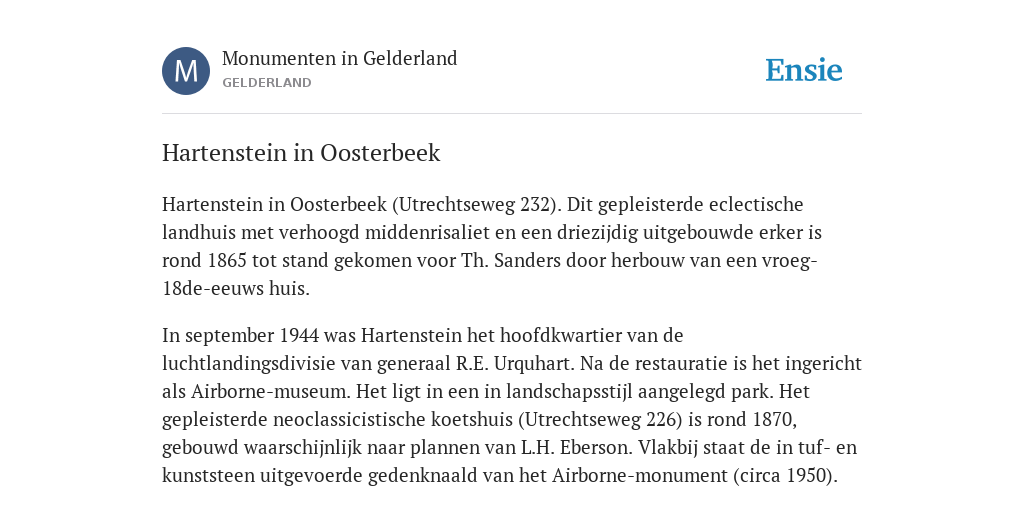Click the Utrechtseweg 232 address text
The width and height of the screenshot is (1024, 512).
point(475,204)
